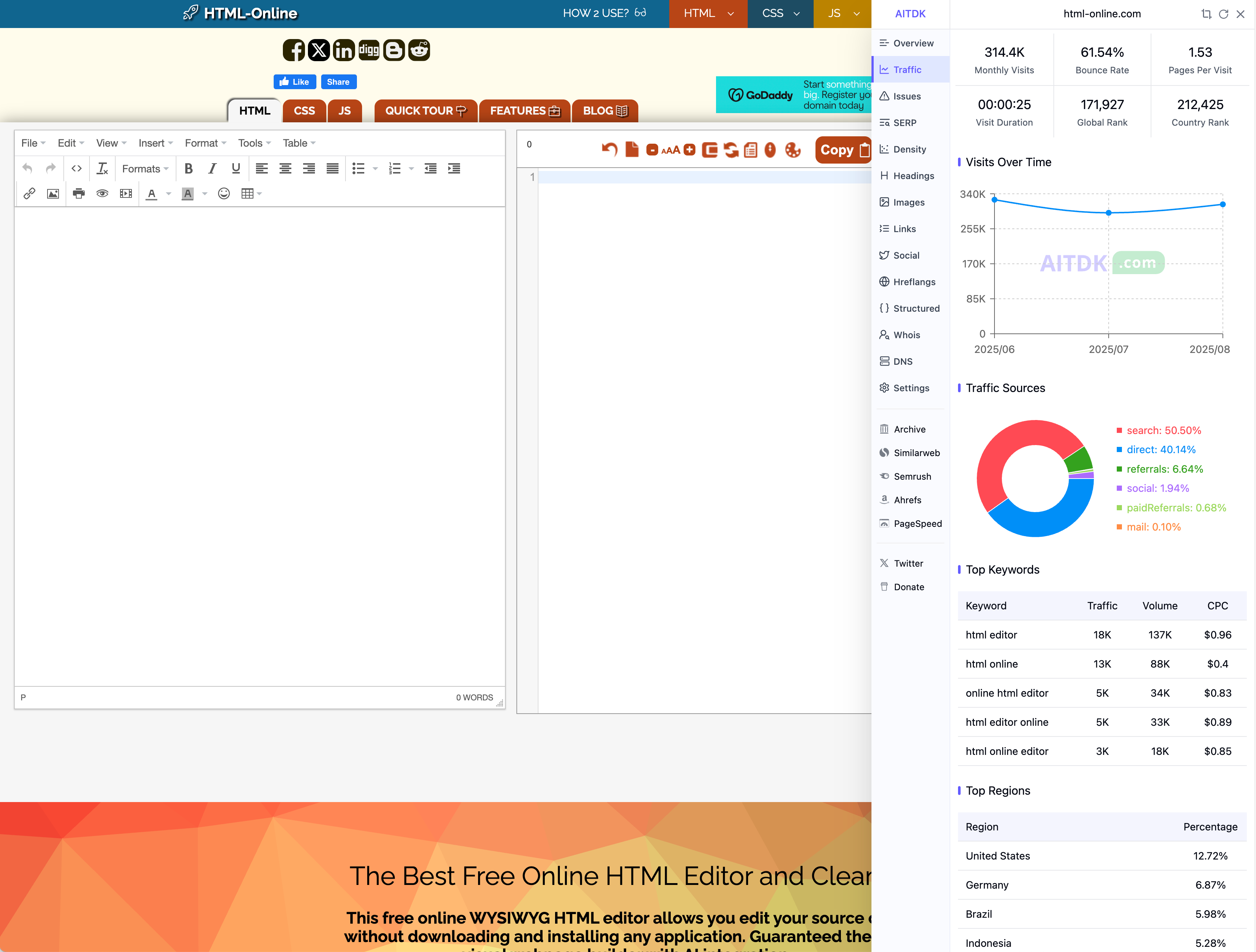Open background color picker dropdown arrow
Image resolution: width=1256 pixels, height=952 pixels.
tap(205, 194)
